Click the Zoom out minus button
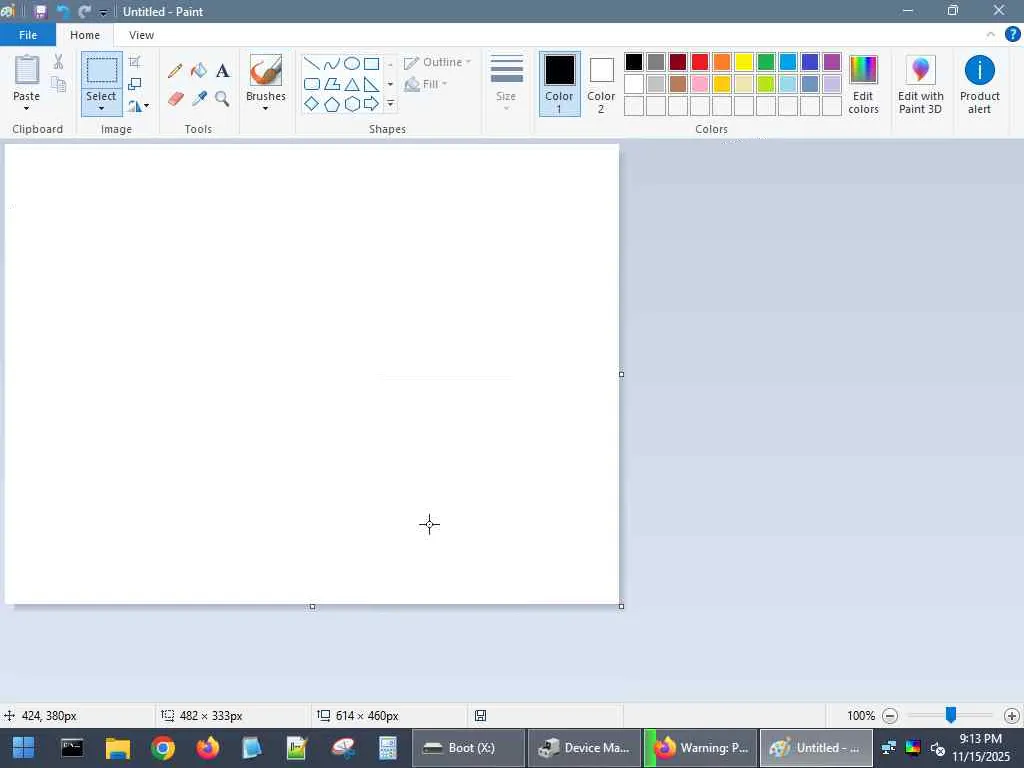 tap(889, 716)
